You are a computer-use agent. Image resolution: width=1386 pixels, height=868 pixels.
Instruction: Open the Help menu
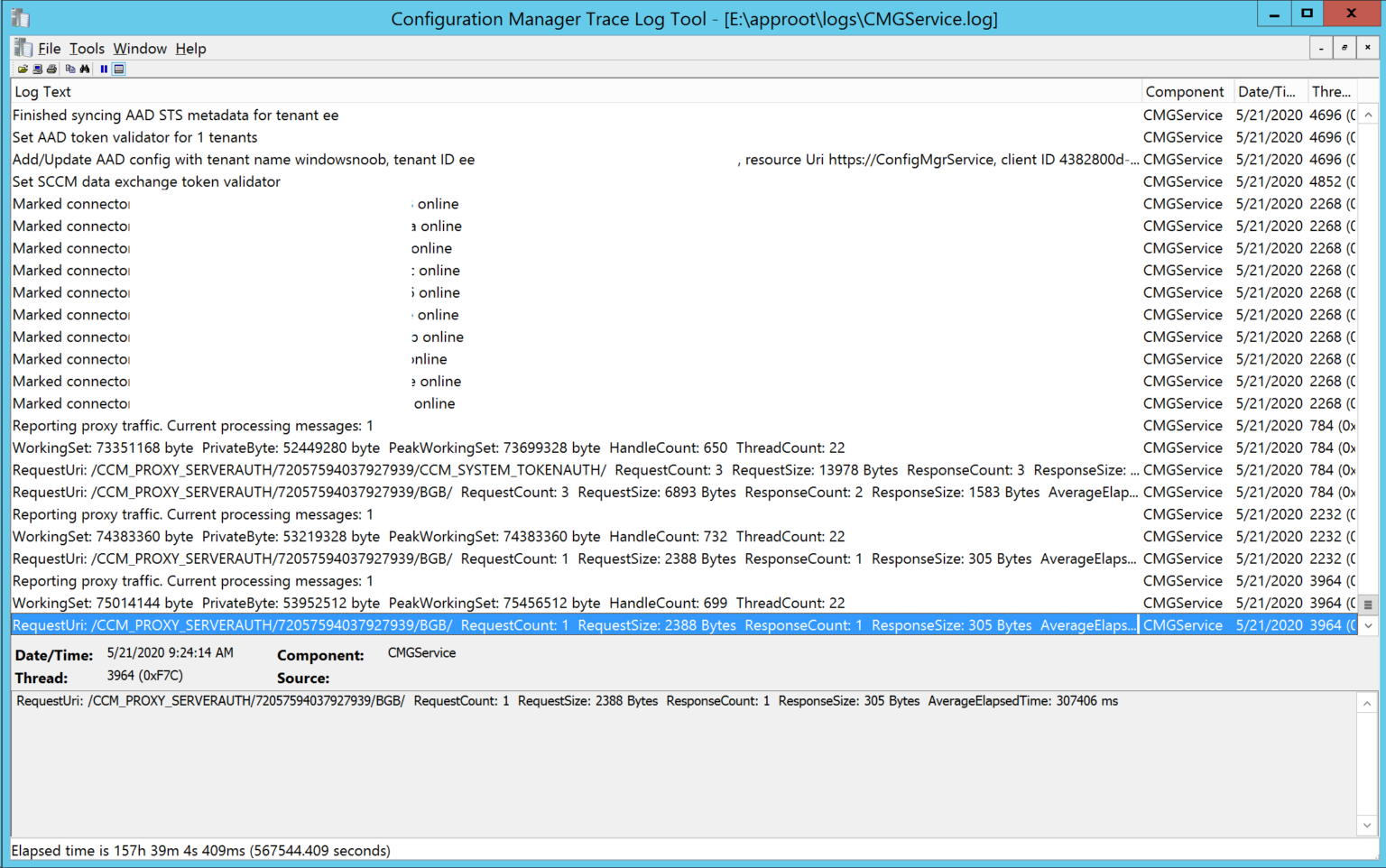click(x=190, y=49)
